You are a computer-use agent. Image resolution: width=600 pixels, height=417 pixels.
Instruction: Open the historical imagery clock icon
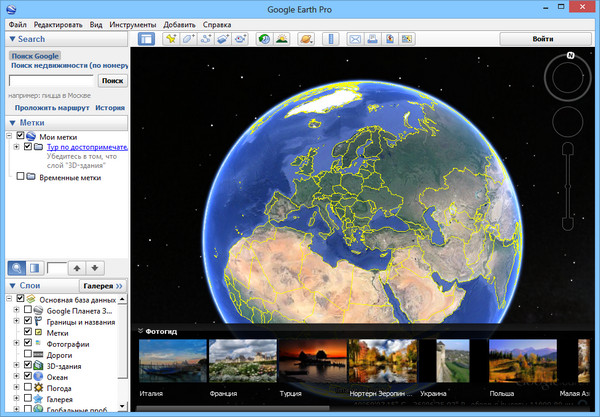[264, 39]
